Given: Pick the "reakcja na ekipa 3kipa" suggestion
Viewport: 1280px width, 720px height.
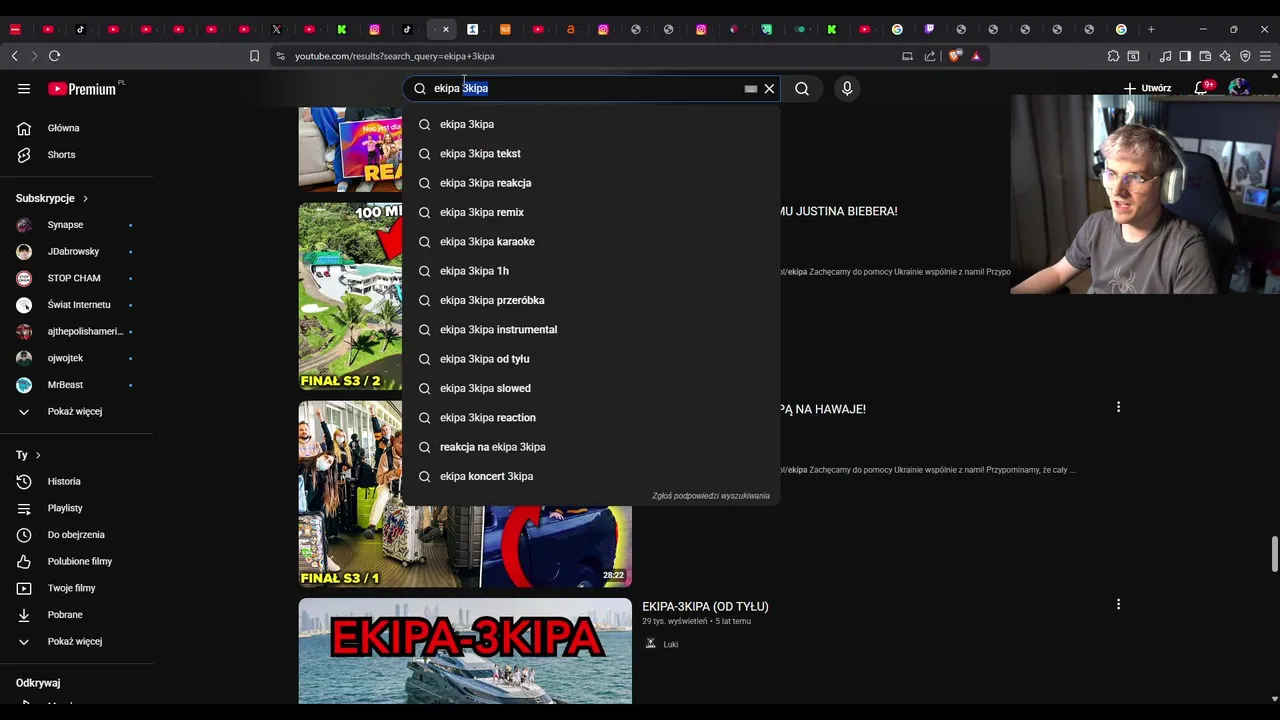Looking at the screenshot, I should point(590,447).
